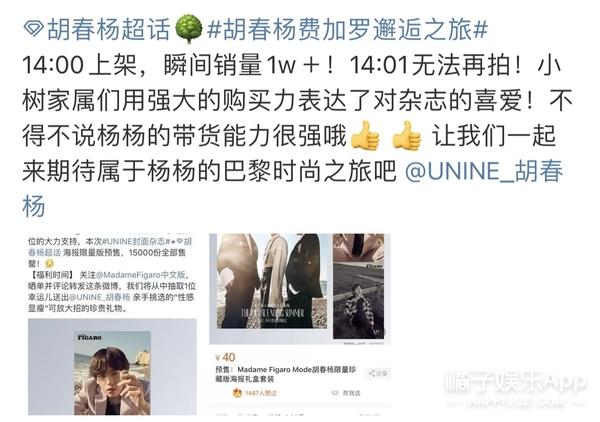Click the second thumbs-up emoji
This screenshot has height=422, width=600.
tap(407, 135)
